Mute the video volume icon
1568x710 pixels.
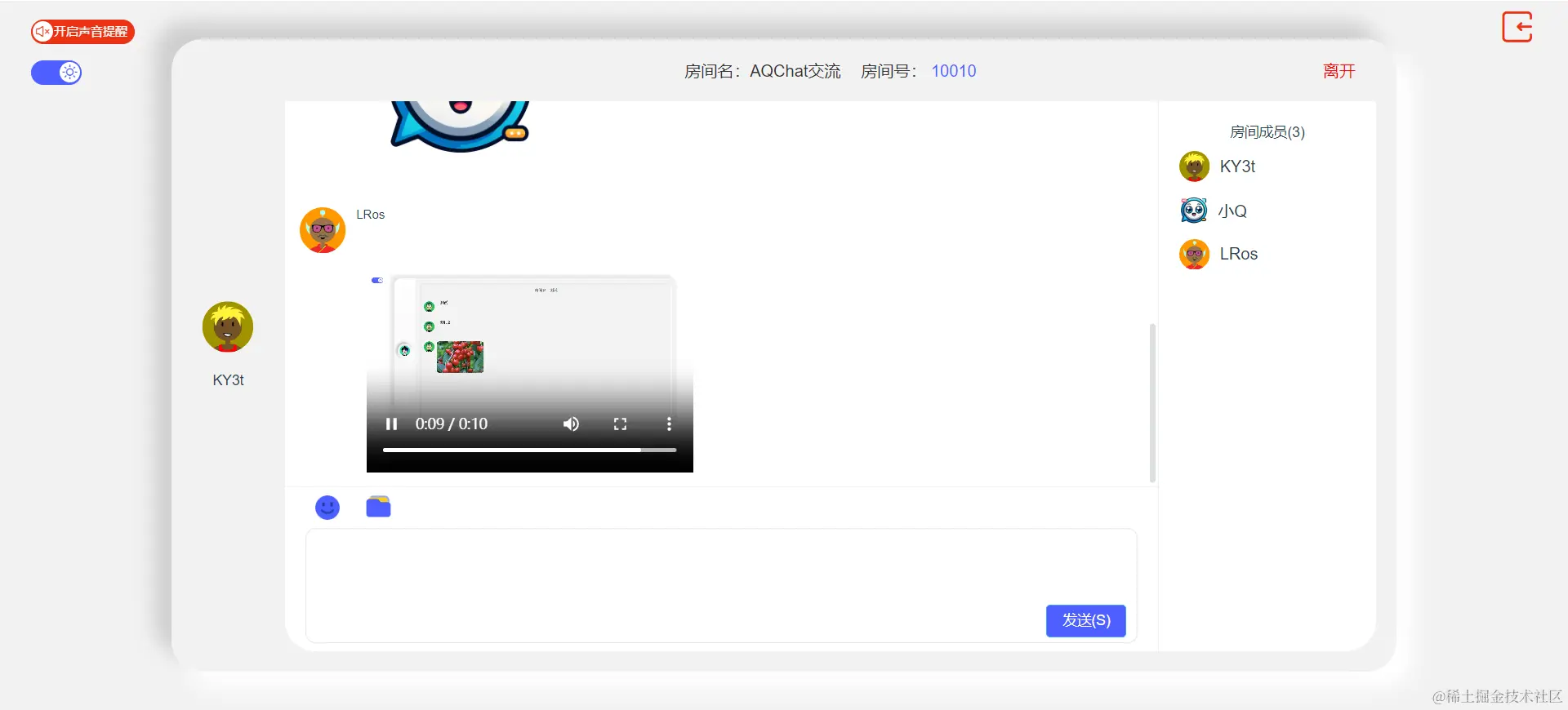(x=571, y=424)
